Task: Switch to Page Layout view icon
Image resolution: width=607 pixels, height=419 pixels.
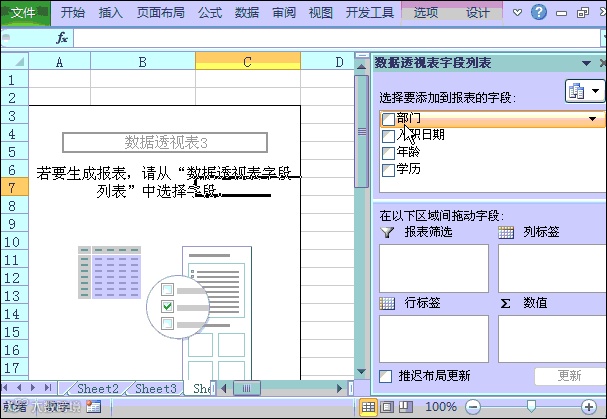Action: (x=387, y=407)
